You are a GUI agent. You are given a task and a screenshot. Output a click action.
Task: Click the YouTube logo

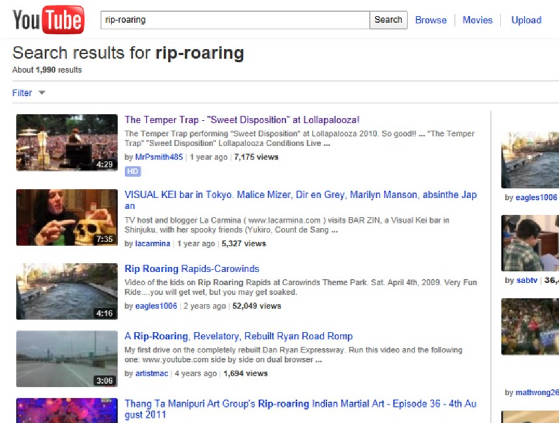[x=49, y=20]
